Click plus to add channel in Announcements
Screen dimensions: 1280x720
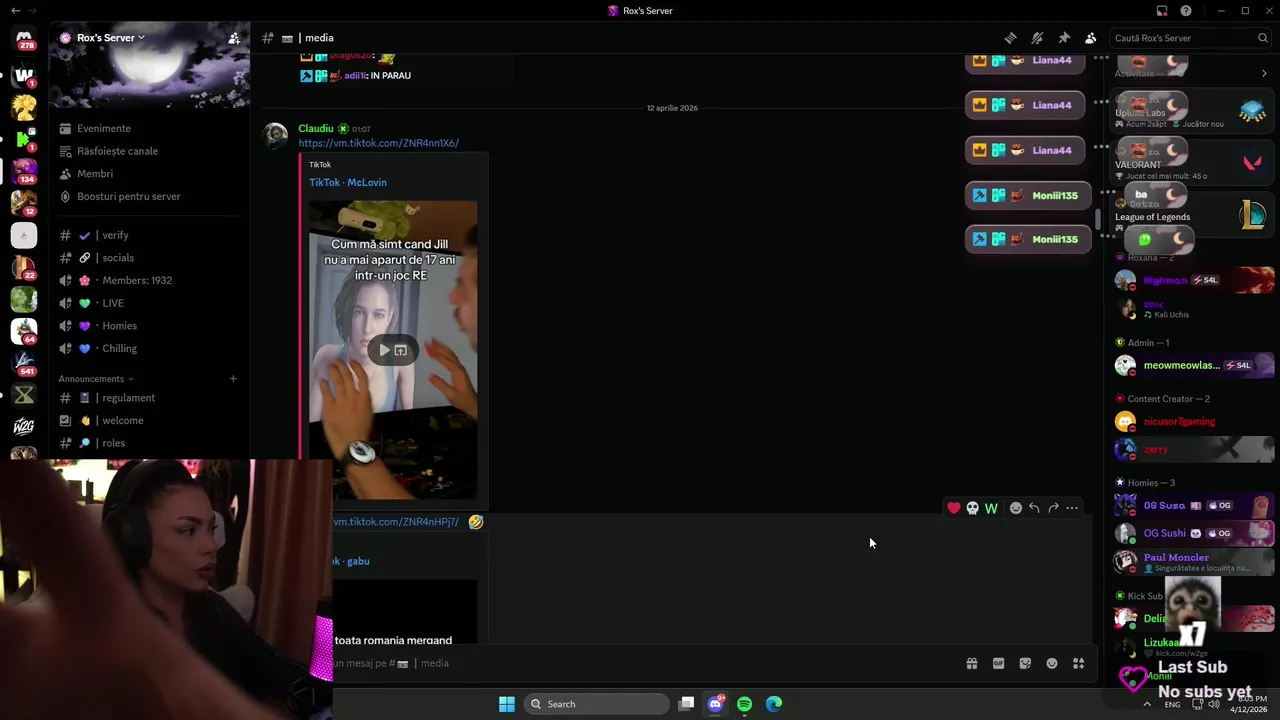tap(233, 379)
